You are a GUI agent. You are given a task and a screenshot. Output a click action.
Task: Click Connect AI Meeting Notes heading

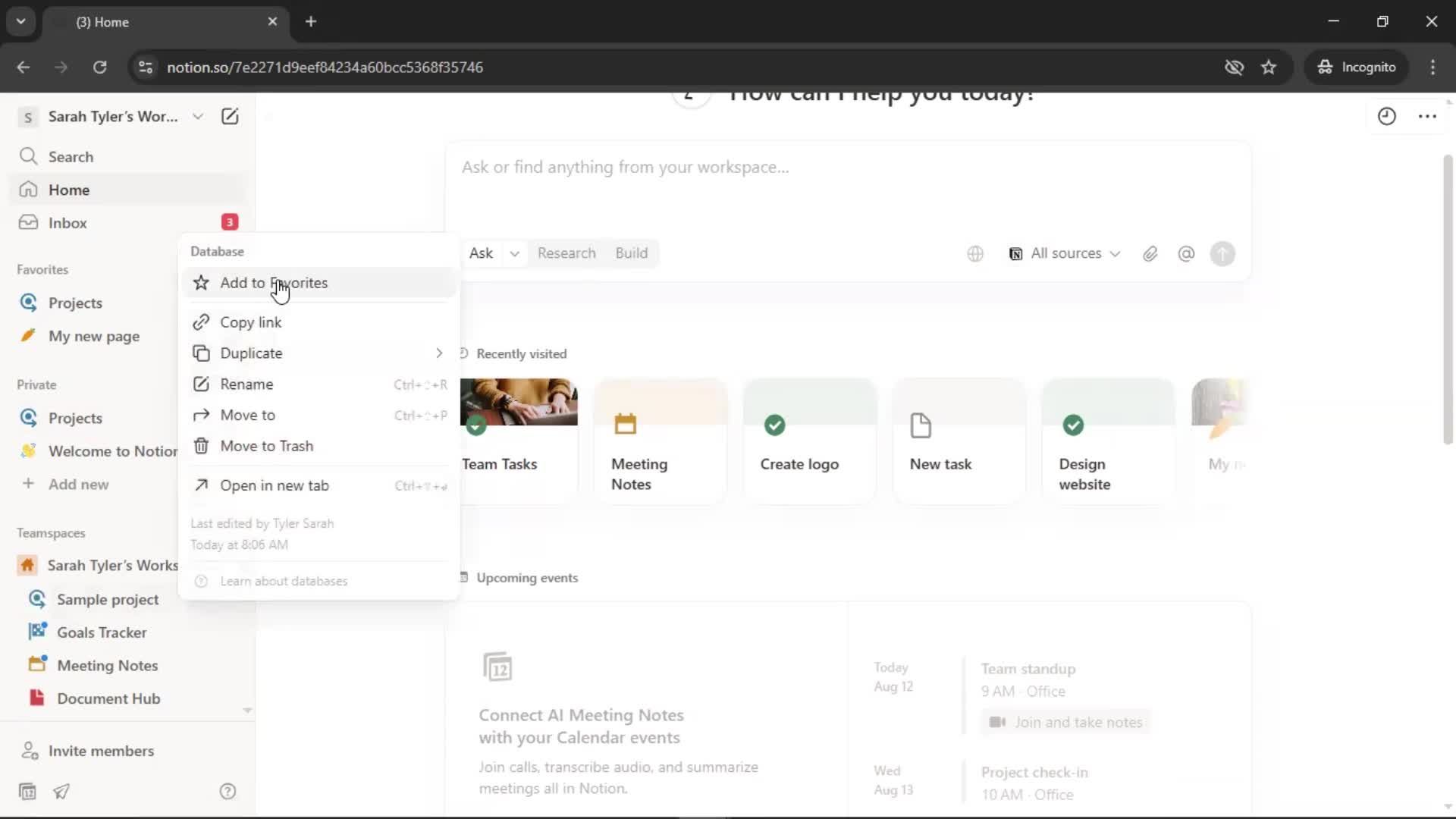[x=581, y=726]
